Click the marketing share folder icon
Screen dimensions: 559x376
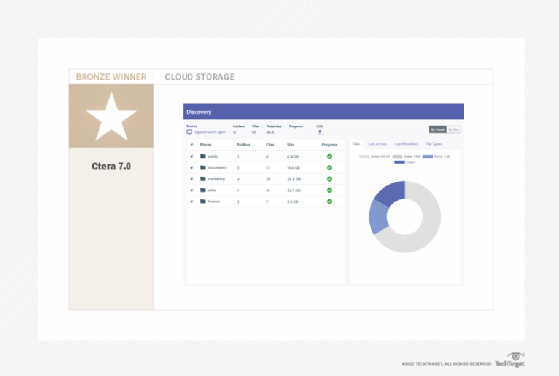coord(203,179)
